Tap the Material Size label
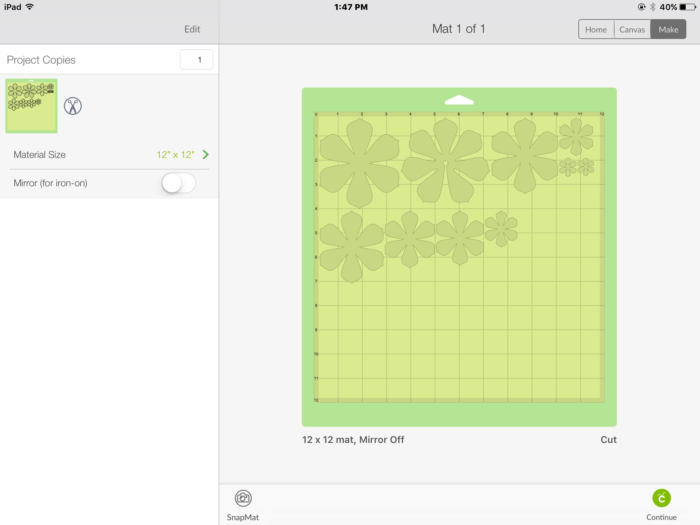This screenshot has width=700, height=525. click(x=39, y=154)
